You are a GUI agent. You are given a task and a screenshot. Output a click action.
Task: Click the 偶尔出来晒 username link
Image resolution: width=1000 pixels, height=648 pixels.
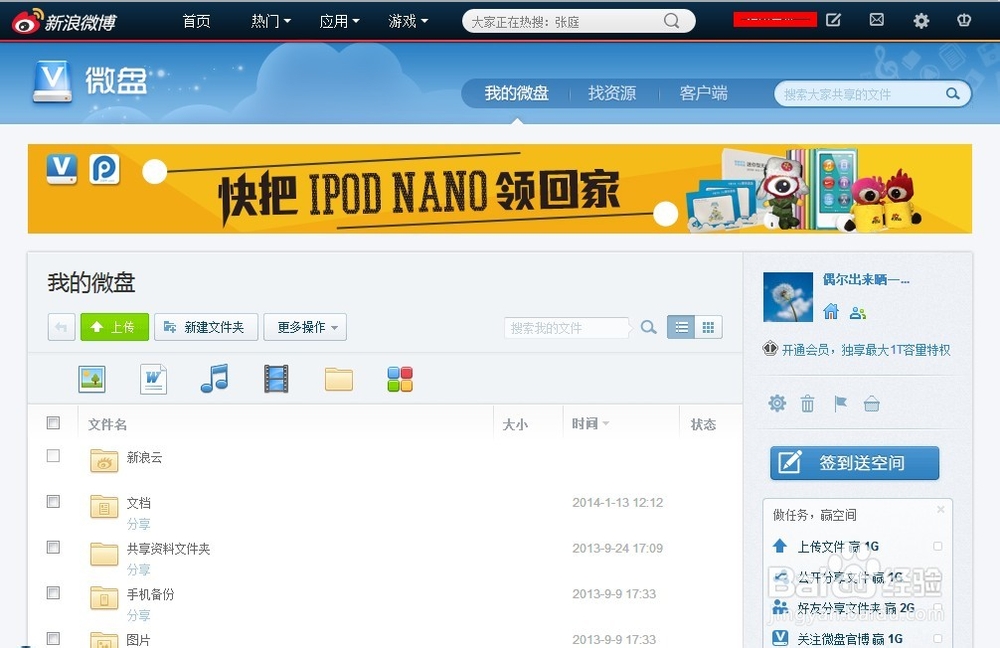point(865,279)
